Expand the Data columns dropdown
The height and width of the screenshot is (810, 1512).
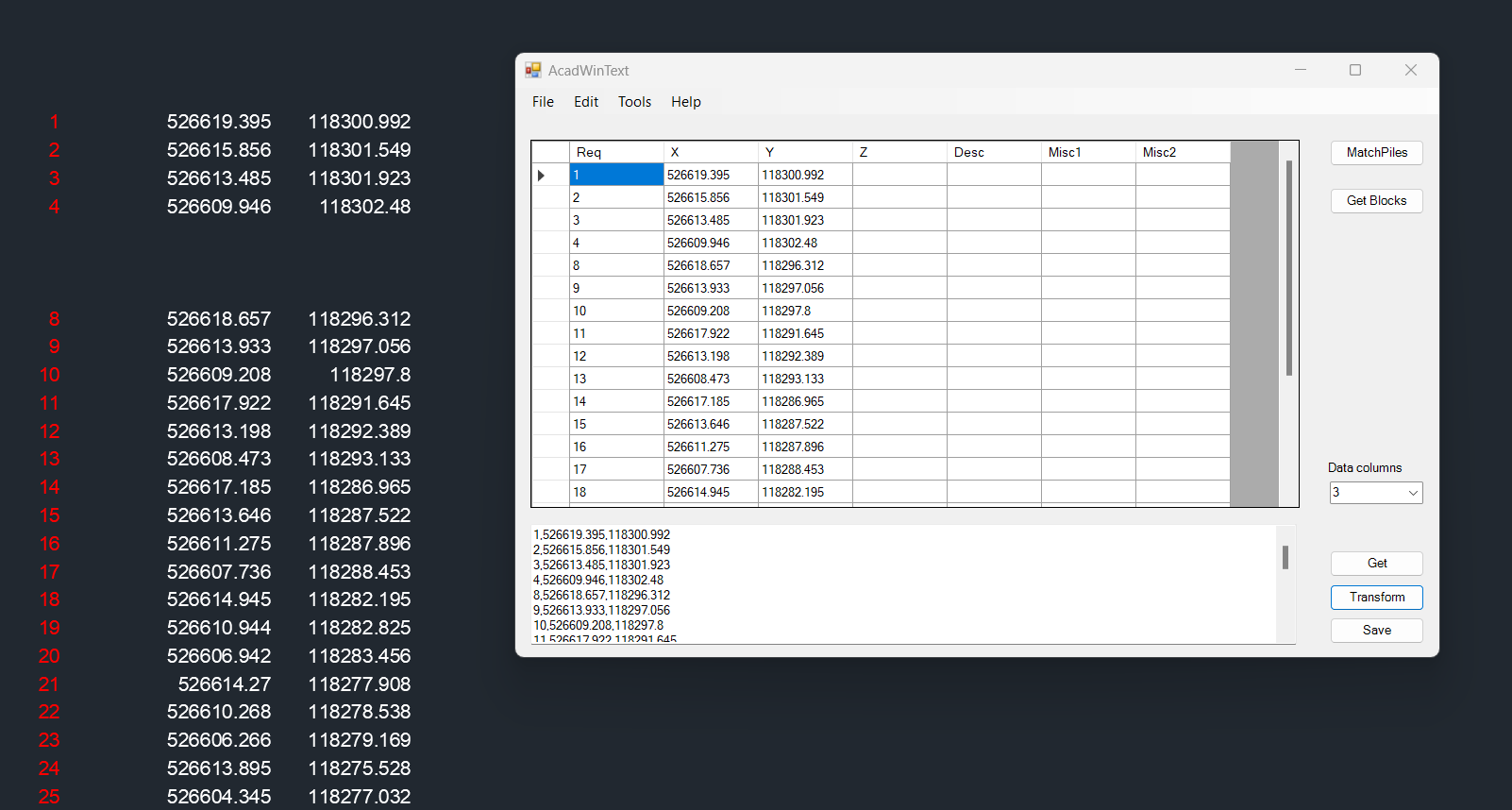coord(1413,493)
